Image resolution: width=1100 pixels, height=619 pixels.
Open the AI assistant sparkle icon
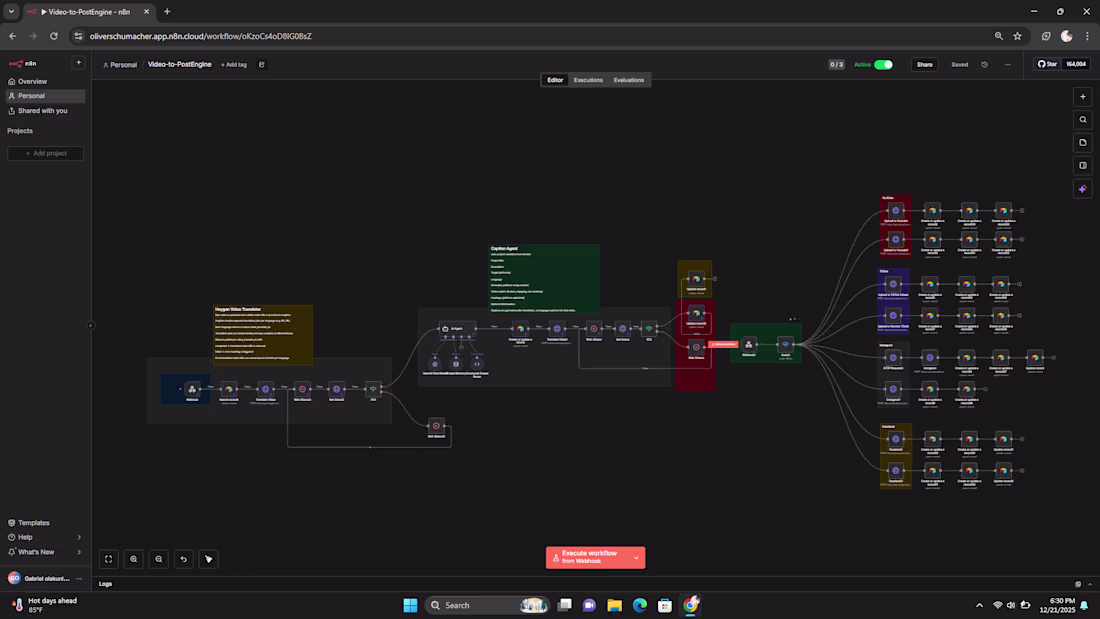coord(1082,188)
